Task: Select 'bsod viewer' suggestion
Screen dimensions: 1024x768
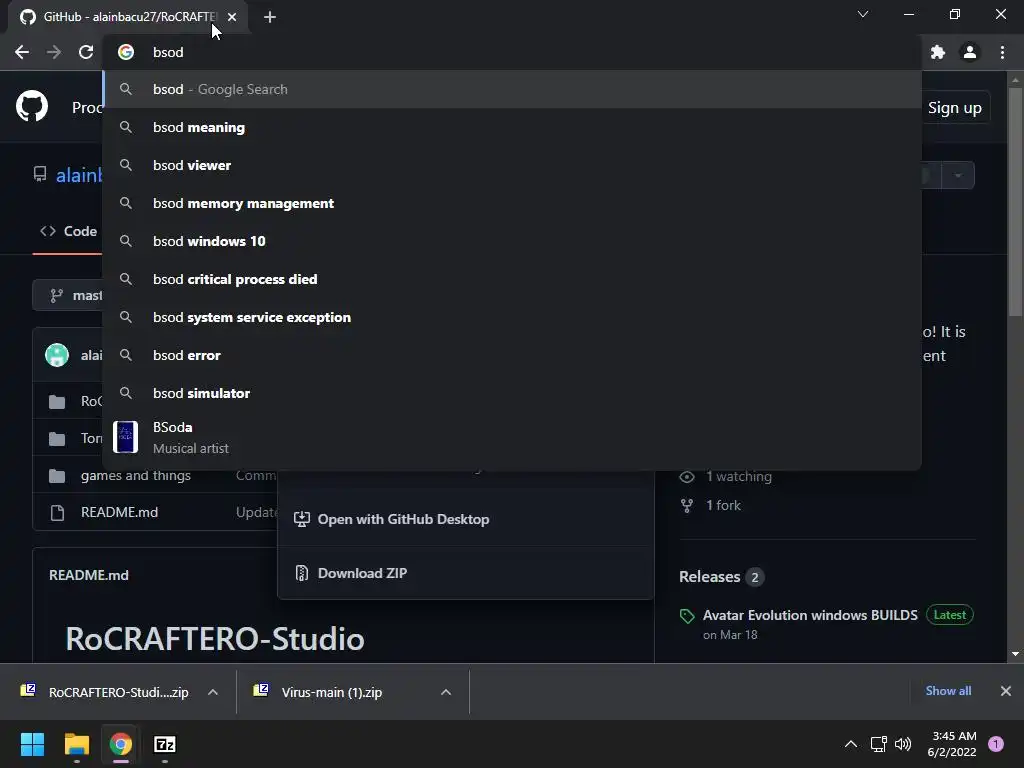Action: [x=512, y=165]
